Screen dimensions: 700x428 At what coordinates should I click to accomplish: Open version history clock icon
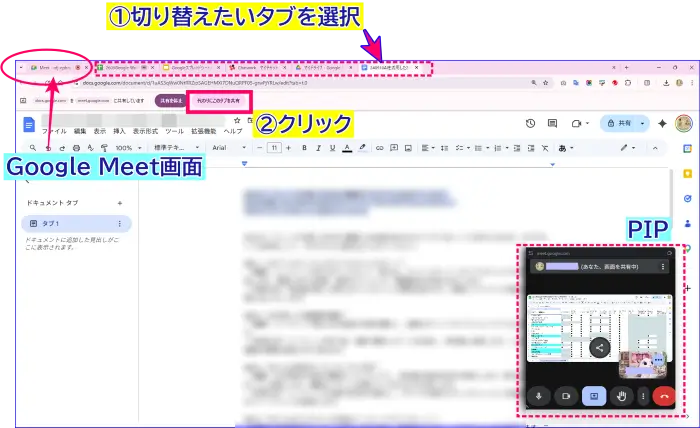(x=530, y=123)
